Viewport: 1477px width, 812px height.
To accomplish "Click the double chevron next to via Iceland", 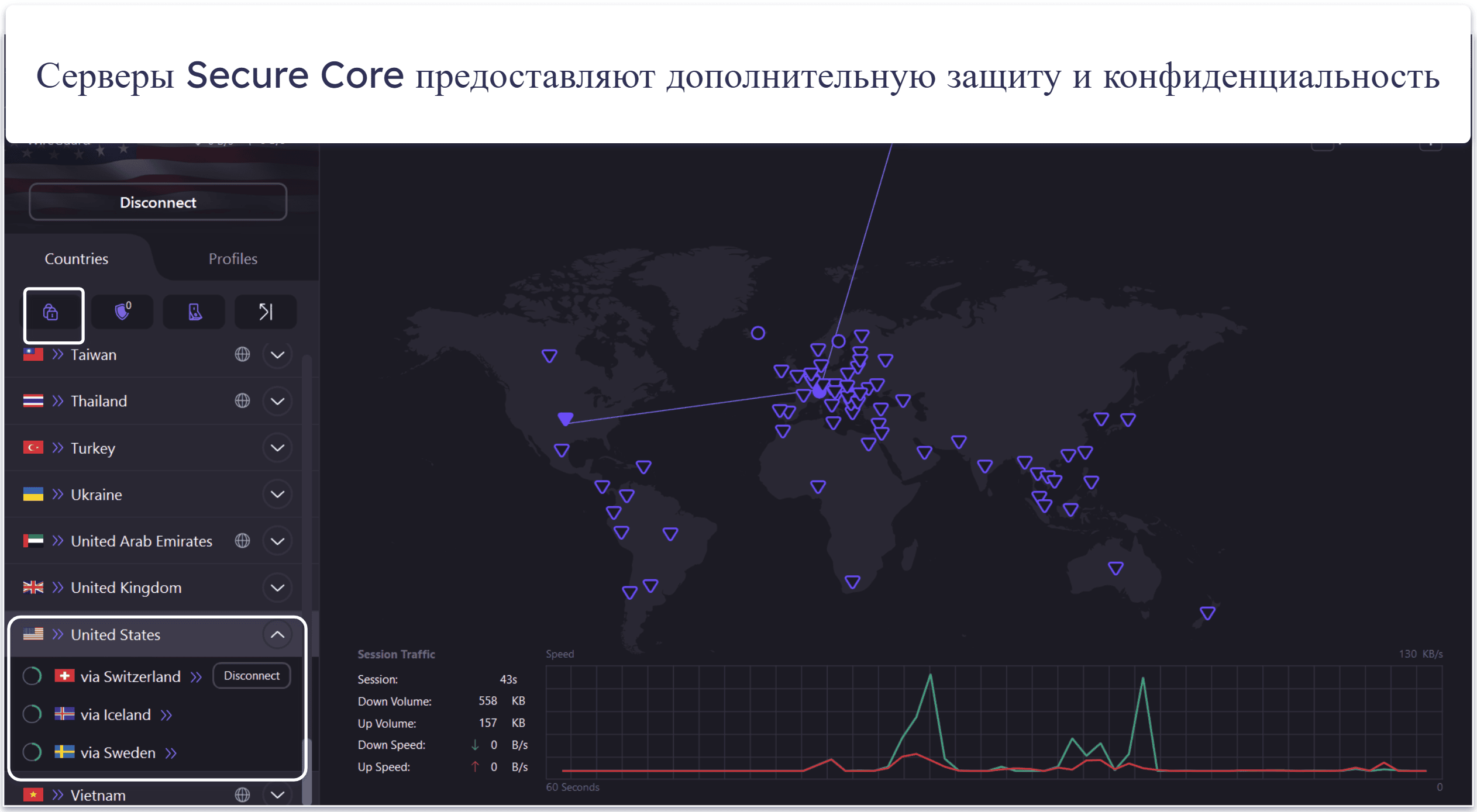I will (166, 715).
